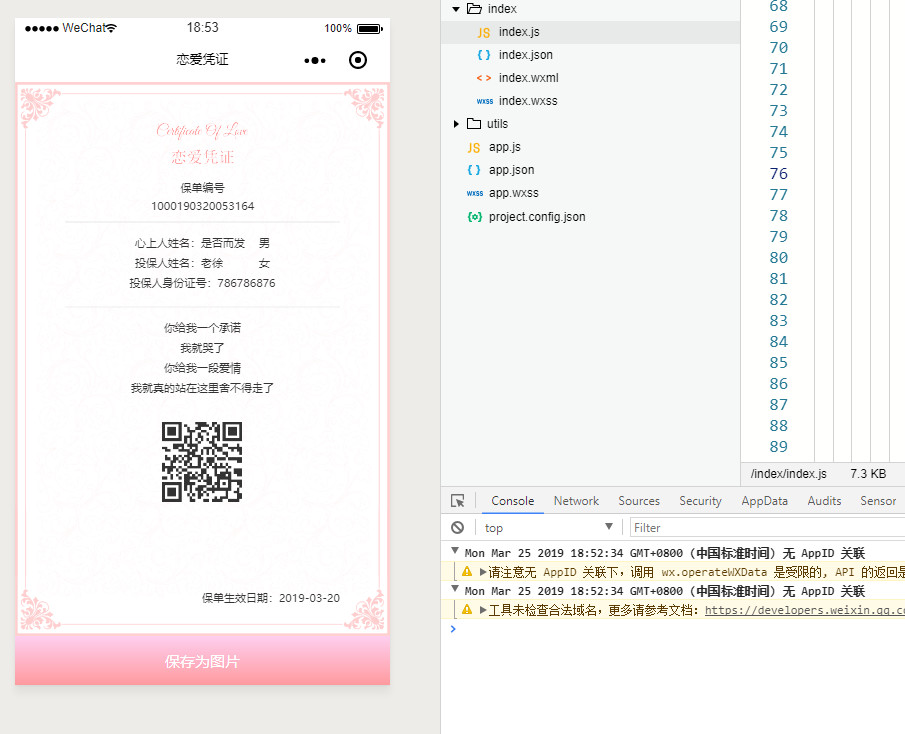Click the wxss icon beside app.wxss
This screenshot has height=734, width=905.
pyautogui.click(x=475, y=193)
